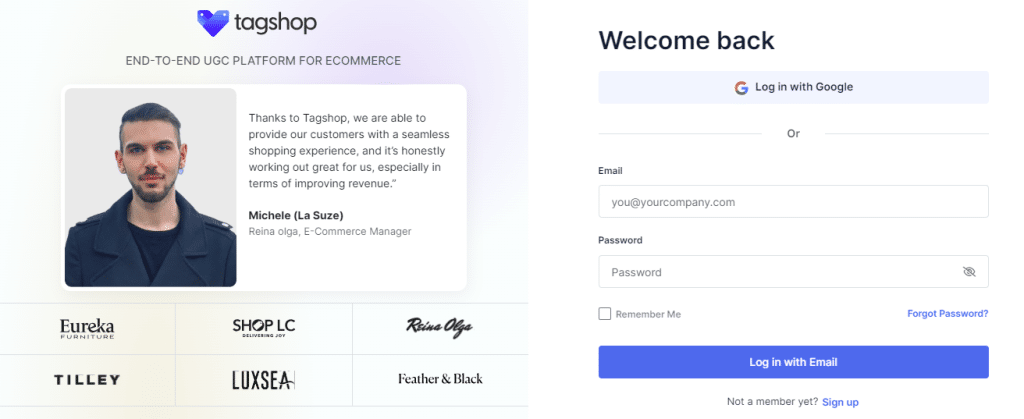The image size is (1024, 419).
Task: Check the Remember Me checkbox
Action: pyautogui.click(x=605, y=314)
